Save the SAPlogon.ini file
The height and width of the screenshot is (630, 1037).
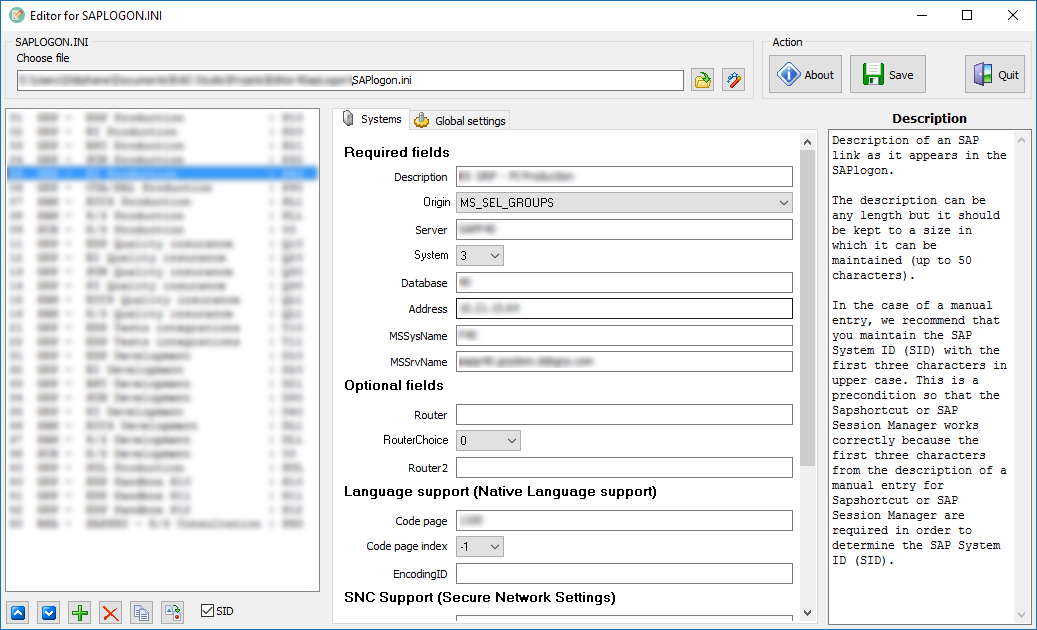point(888,75)
